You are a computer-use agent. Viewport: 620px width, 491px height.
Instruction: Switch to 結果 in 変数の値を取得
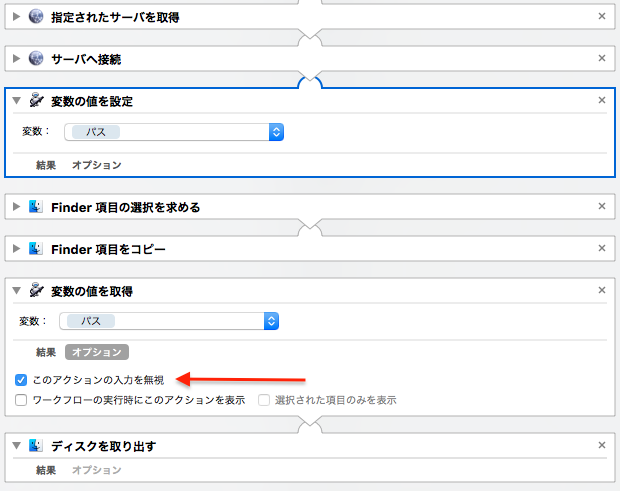point(46,352)
